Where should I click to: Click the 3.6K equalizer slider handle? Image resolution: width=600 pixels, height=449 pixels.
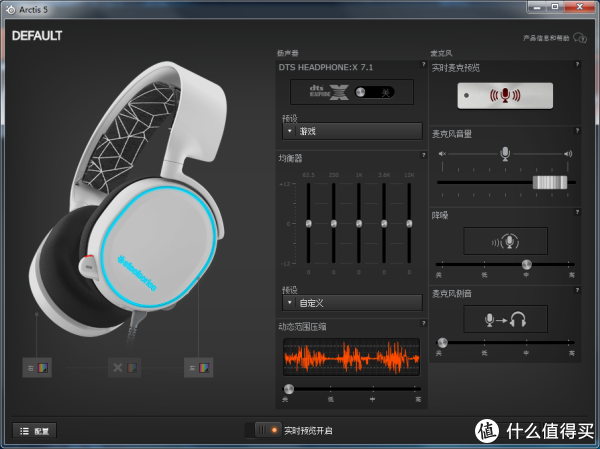tap(384, 224)
